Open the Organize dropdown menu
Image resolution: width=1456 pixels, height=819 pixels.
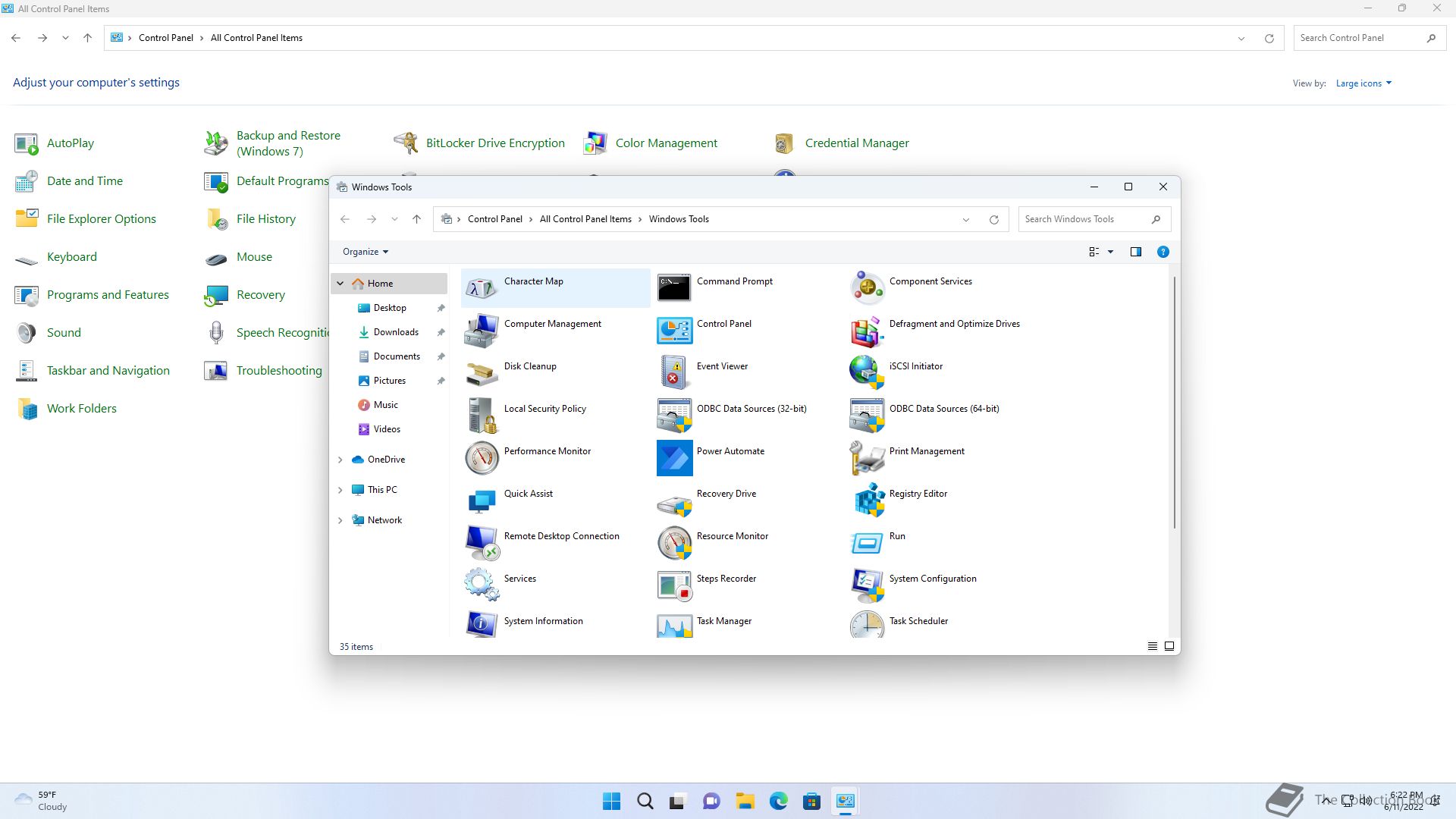coord(366,252)
